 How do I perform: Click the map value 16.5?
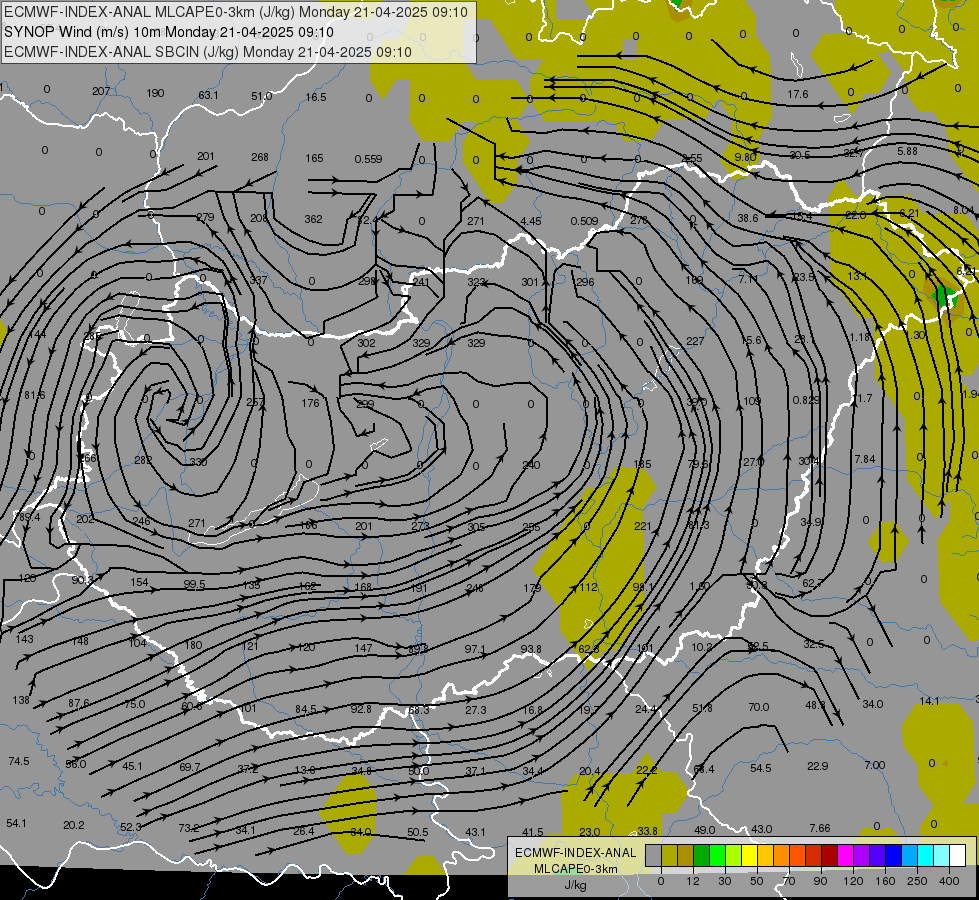pyautogui.click(x=316, y=97)
